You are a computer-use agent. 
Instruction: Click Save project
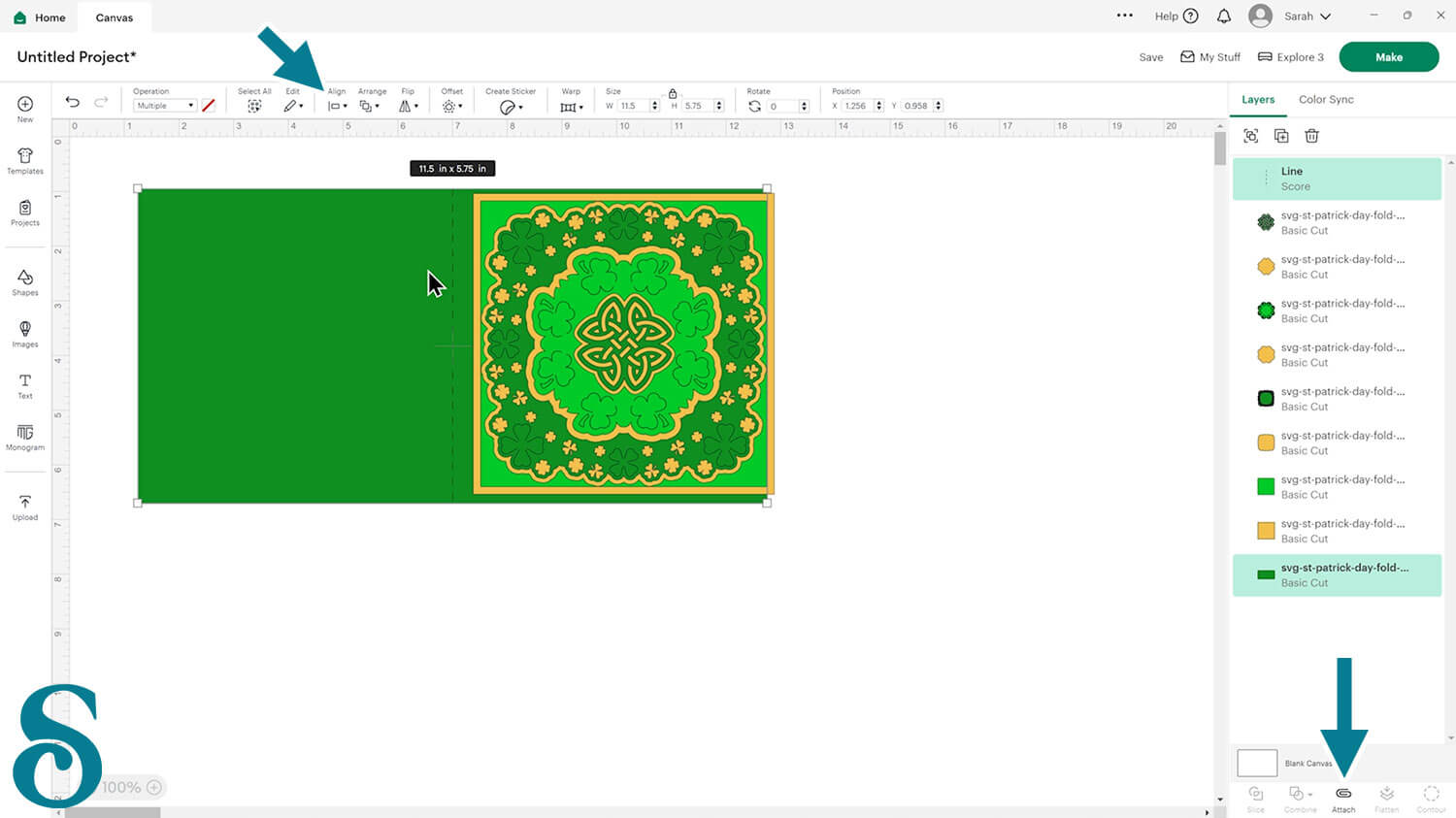pyautogui.click(x=1151, y=57)
